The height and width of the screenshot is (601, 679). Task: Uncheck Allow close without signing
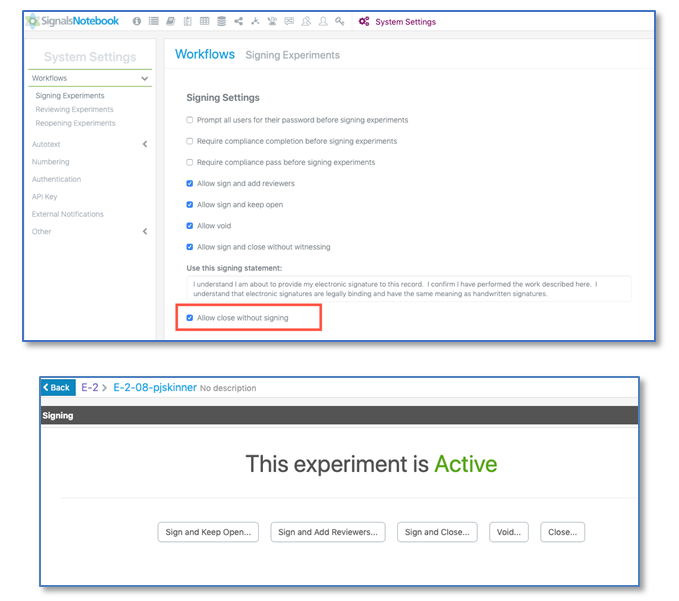point(190,318)
